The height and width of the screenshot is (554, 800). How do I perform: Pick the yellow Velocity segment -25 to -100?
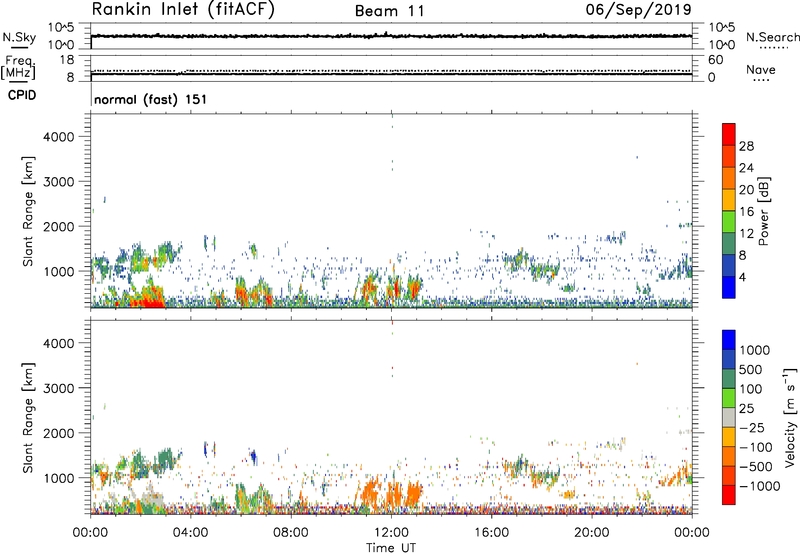click(x=729, y=437)
